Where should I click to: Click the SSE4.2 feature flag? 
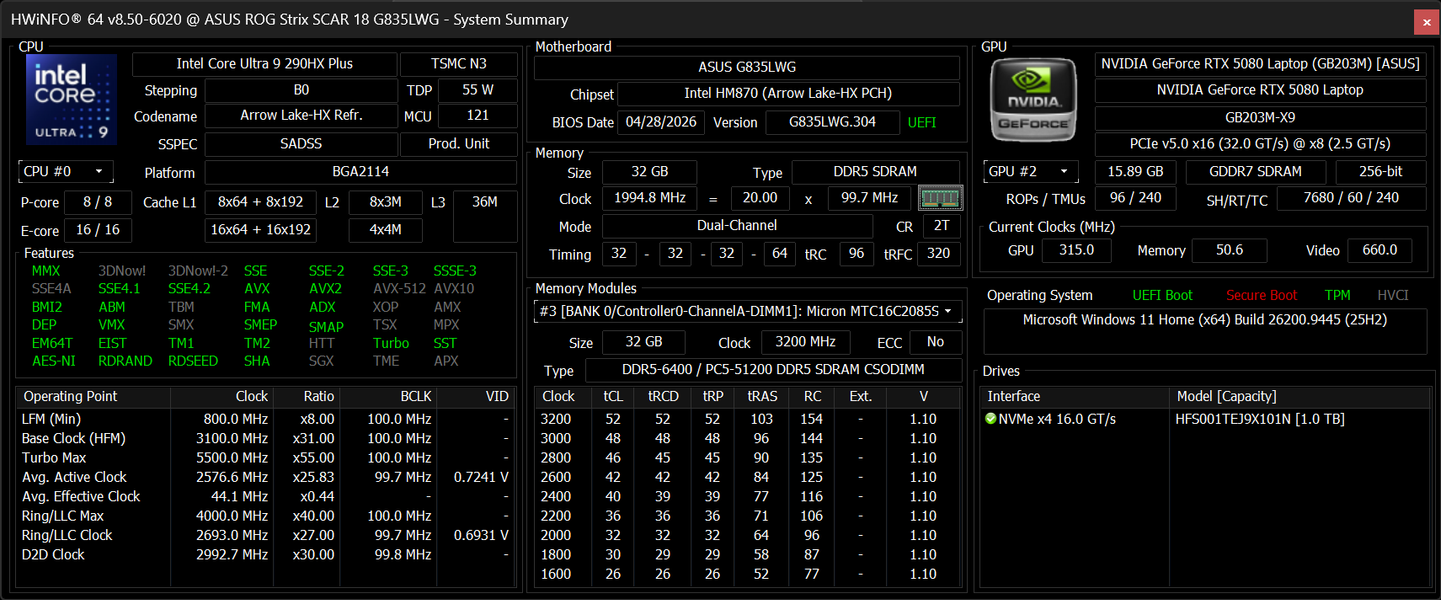pos(190,289)
